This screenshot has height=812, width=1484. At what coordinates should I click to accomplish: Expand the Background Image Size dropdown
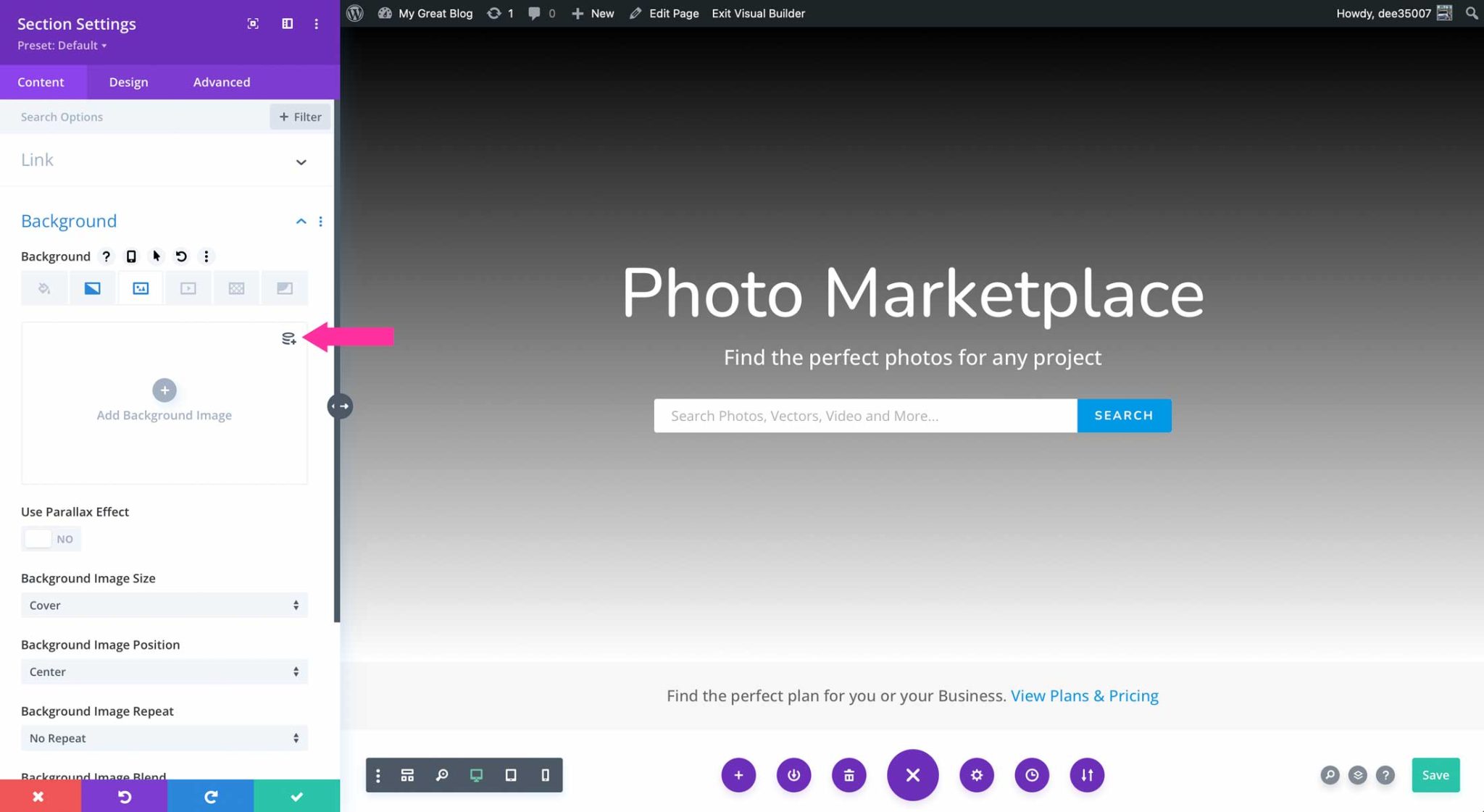(x=163, y=604)
